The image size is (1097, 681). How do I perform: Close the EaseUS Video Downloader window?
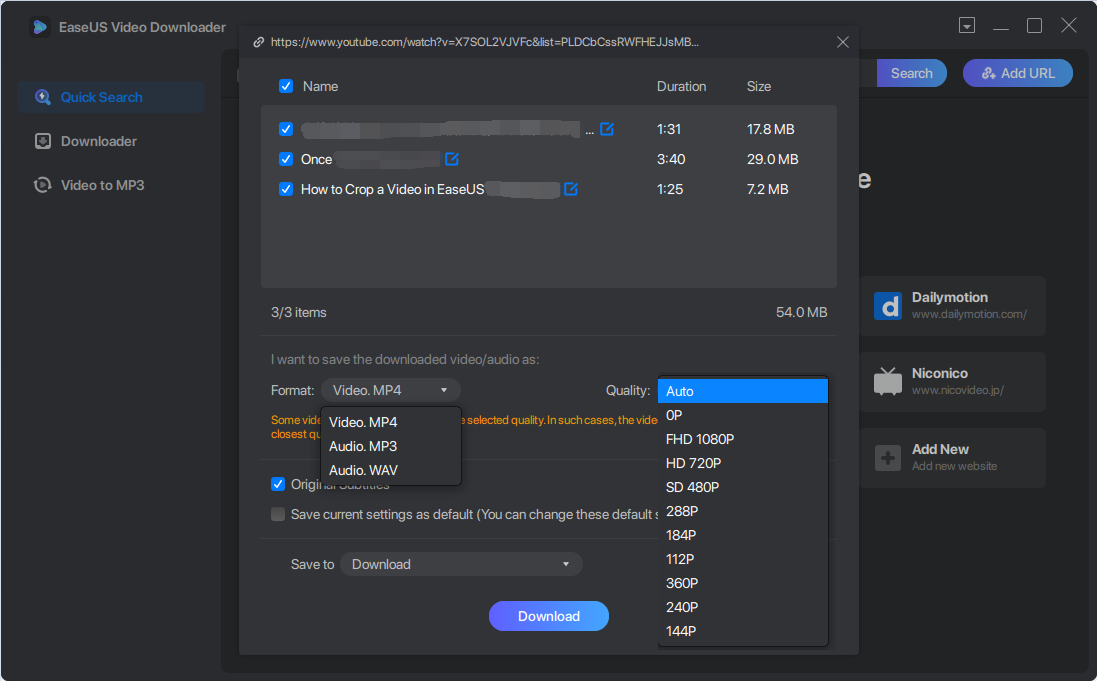(x=1068, y=26)
